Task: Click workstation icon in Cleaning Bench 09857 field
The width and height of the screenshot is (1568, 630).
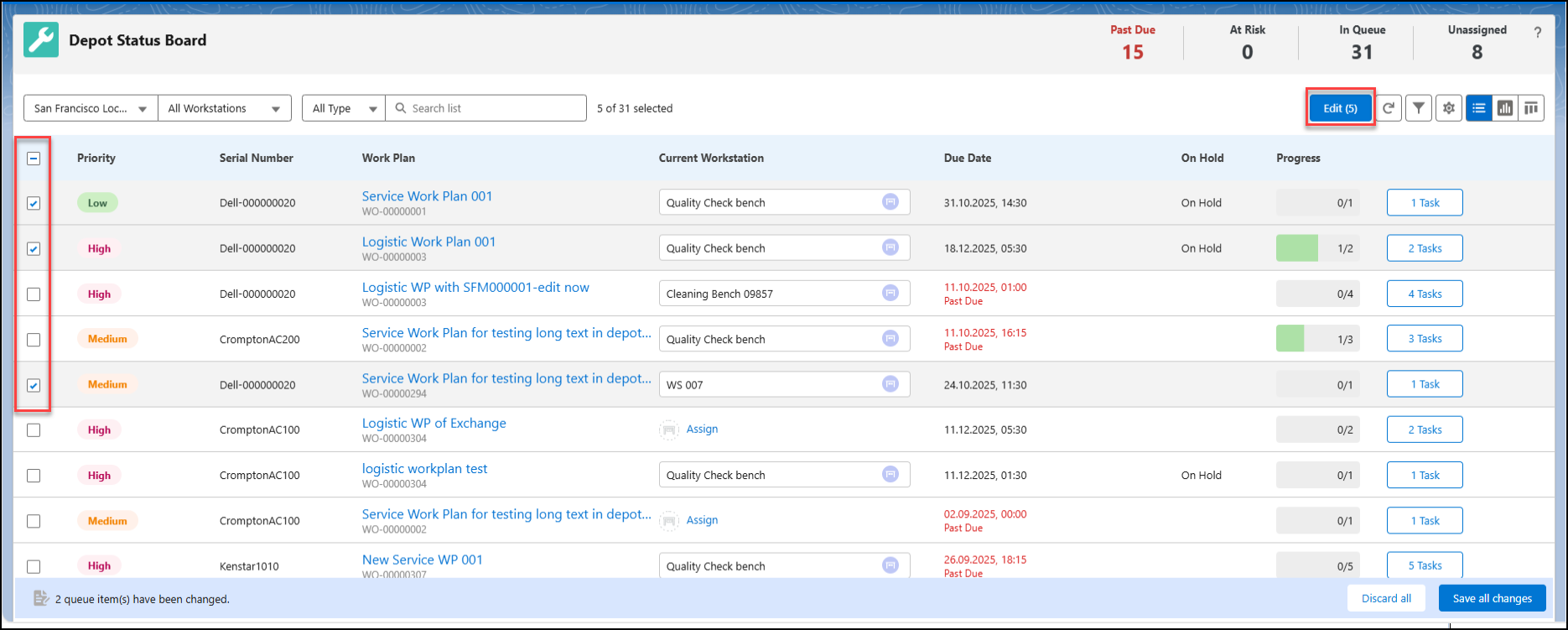Action: point(890,294)
